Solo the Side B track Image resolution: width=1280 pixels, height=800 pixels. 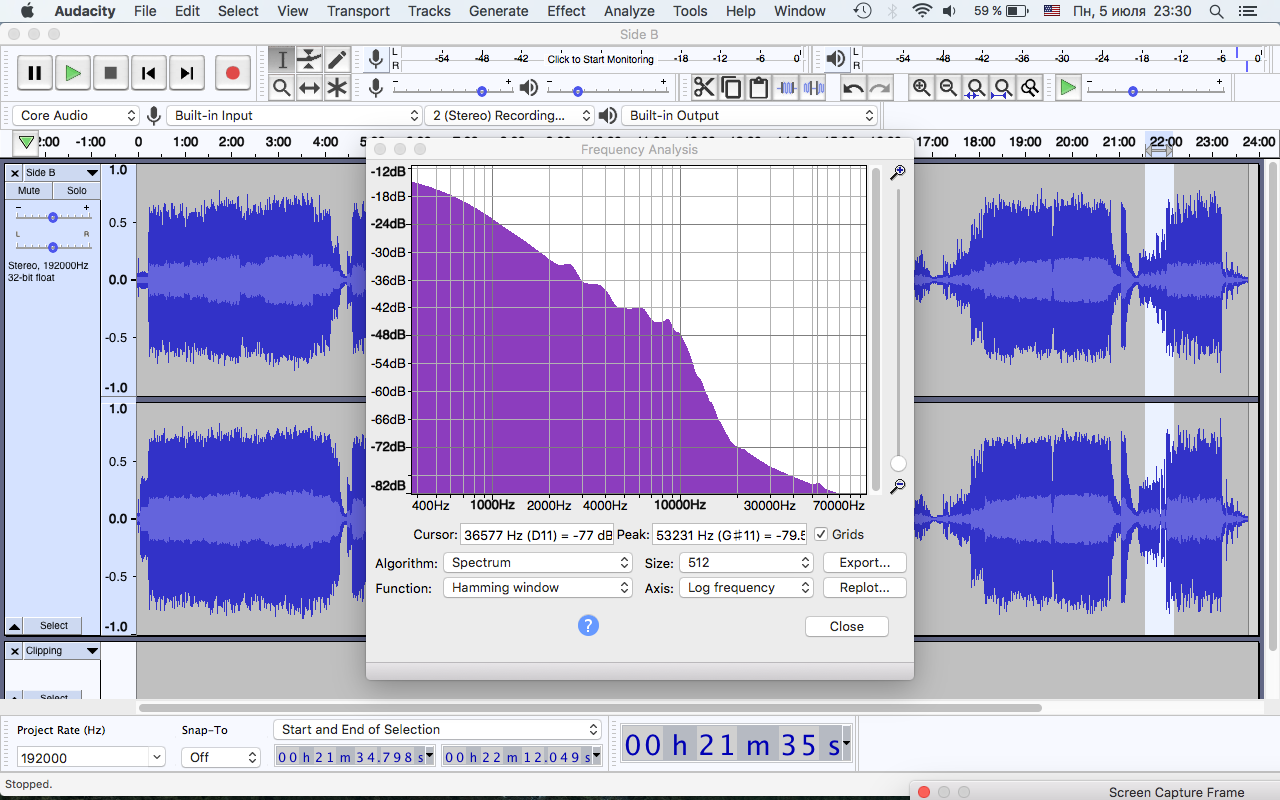(x=77, y=191)
